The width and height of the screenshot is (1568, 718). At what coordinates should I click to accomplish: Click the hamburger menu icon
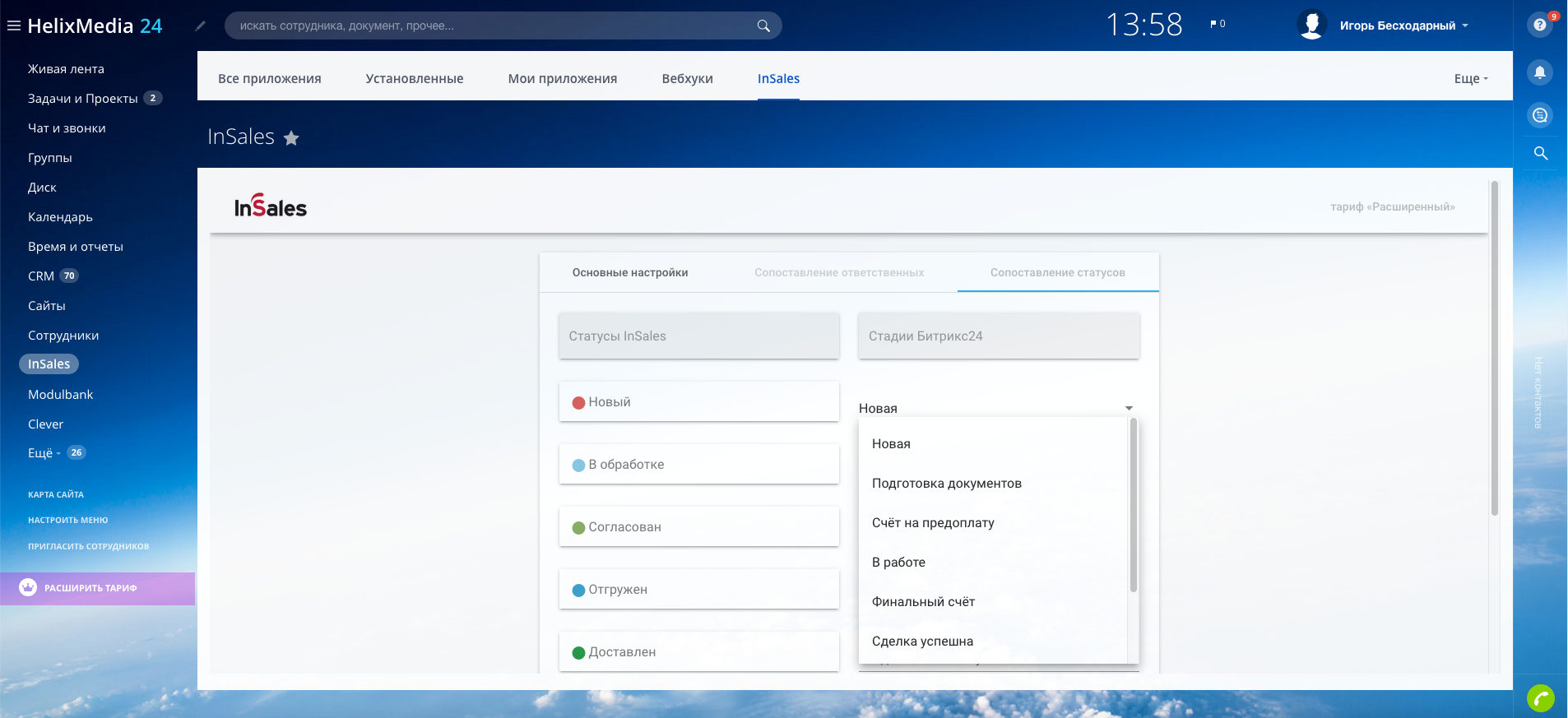14,25
